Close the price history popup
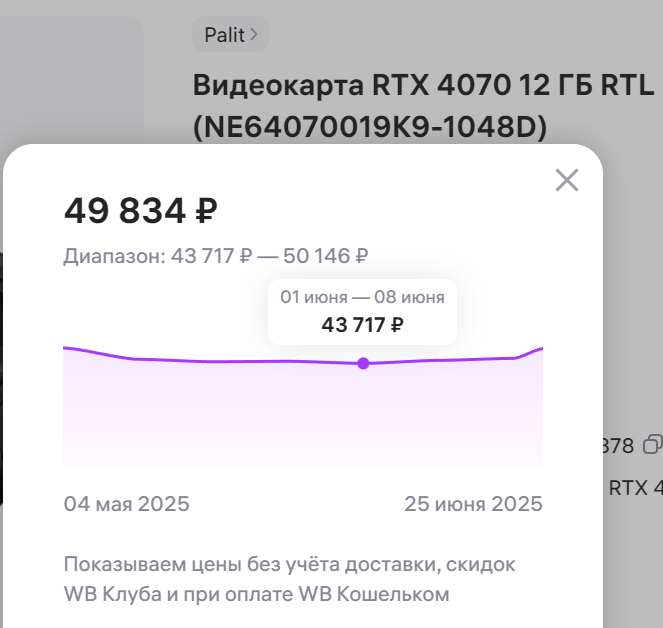 [x=567, y=180]
